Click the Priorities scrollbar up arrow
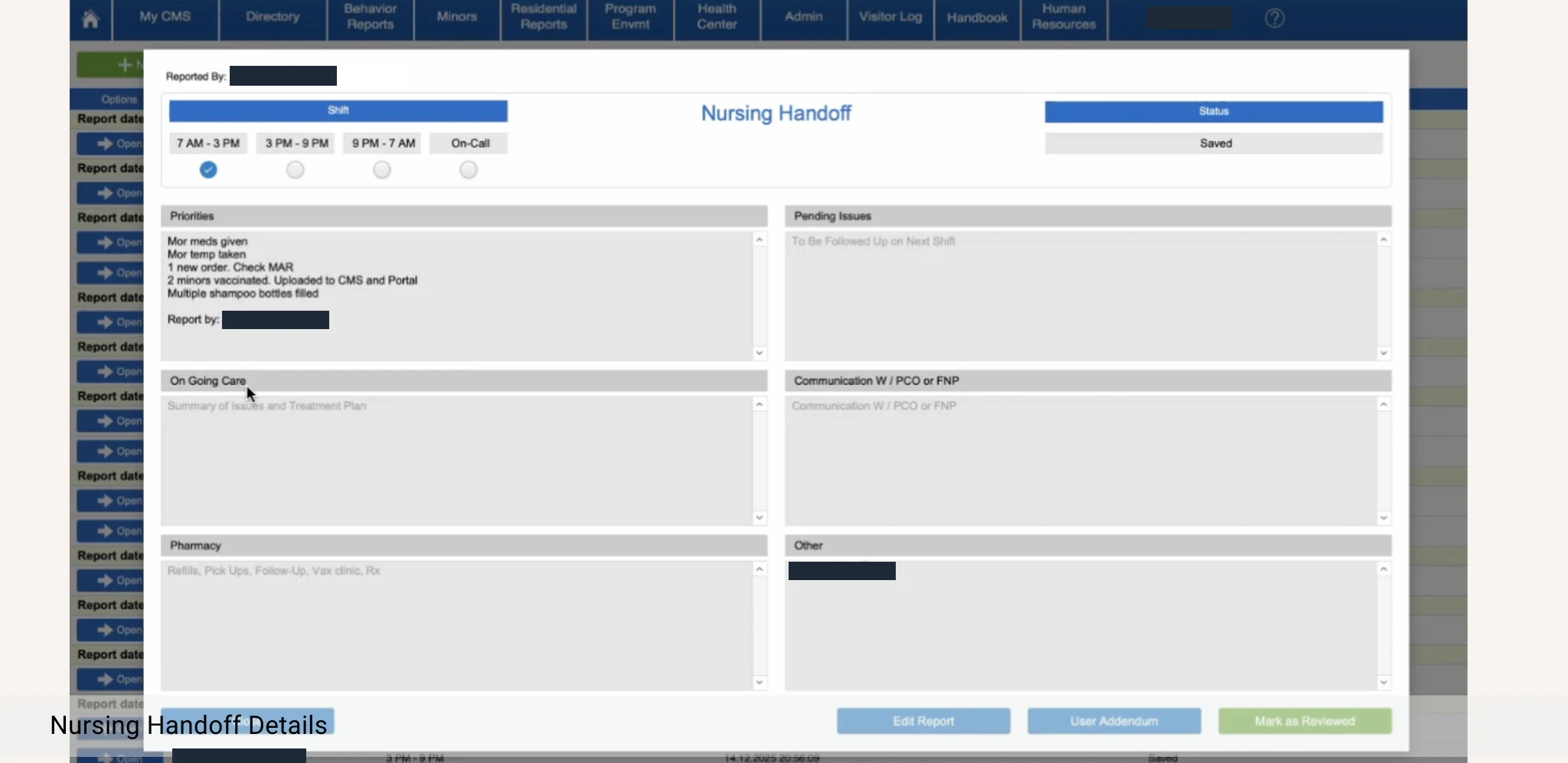This screenshot has height=763, width=1568. 759,240
